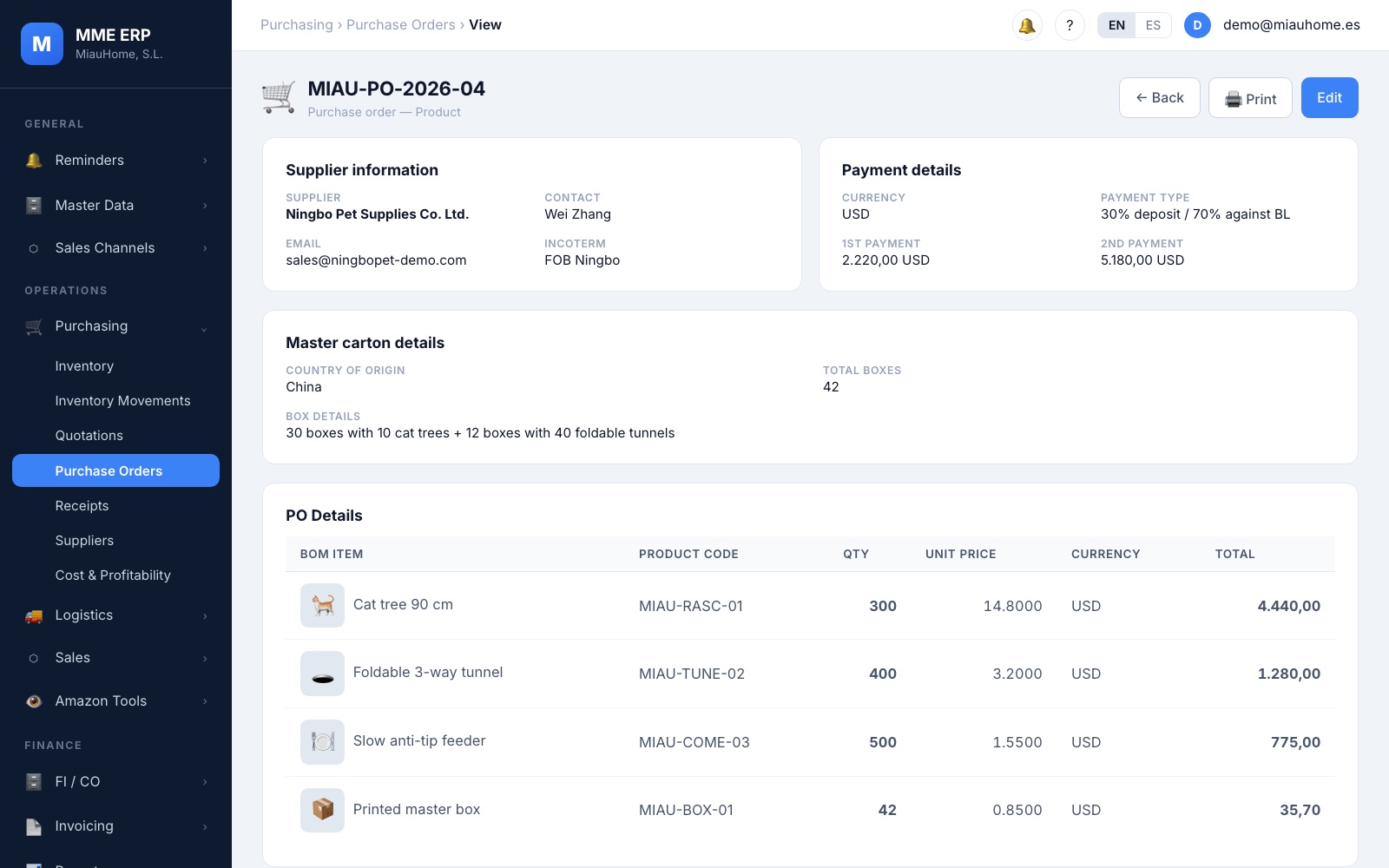This screenshot has height=868, width=1389.
Task: Click the Reminders bell icon in sidebar
Action: point(34,161)
